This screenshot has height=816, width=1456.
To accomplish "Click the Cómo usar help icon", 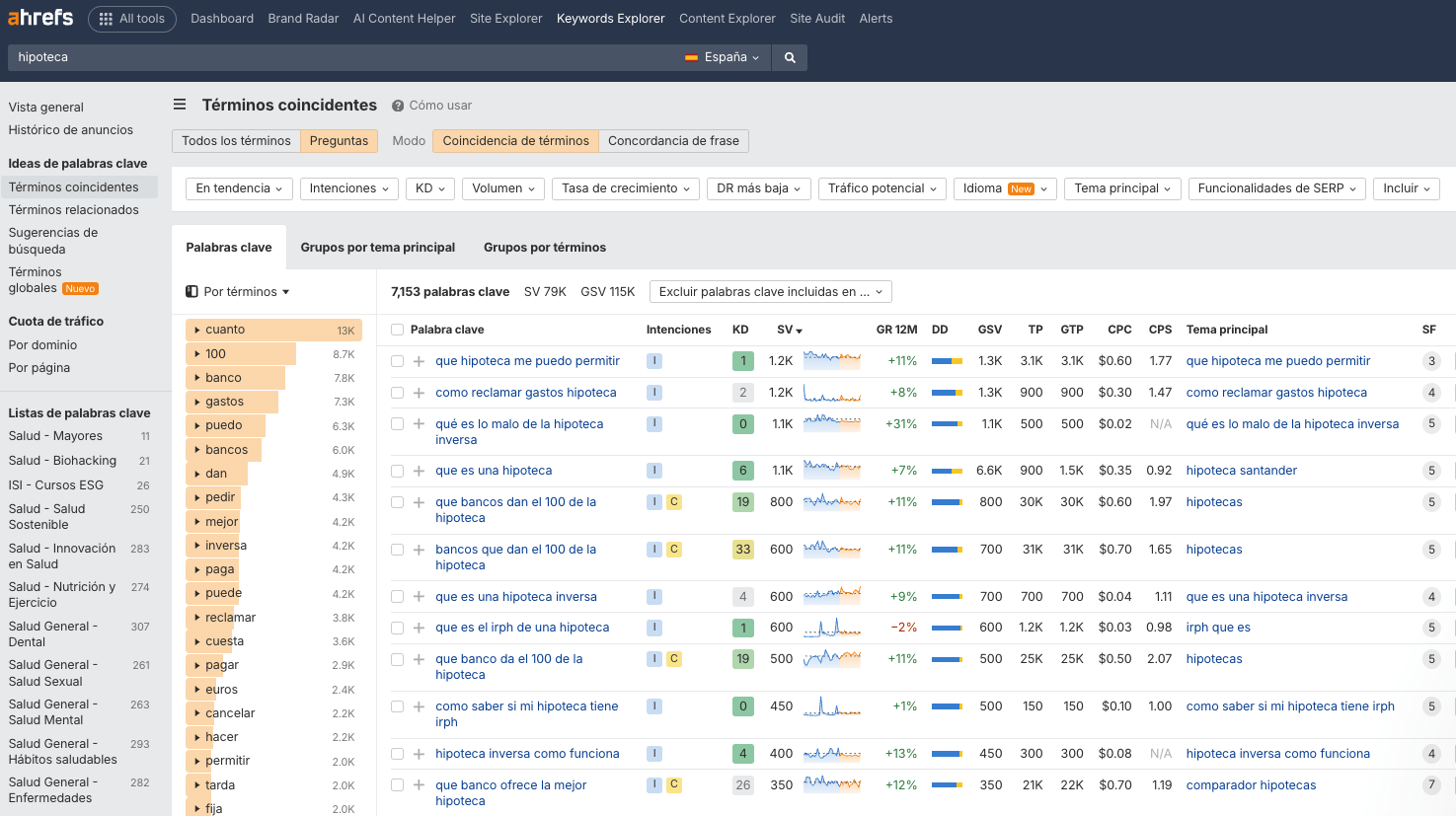I will [x=397, y=106].
